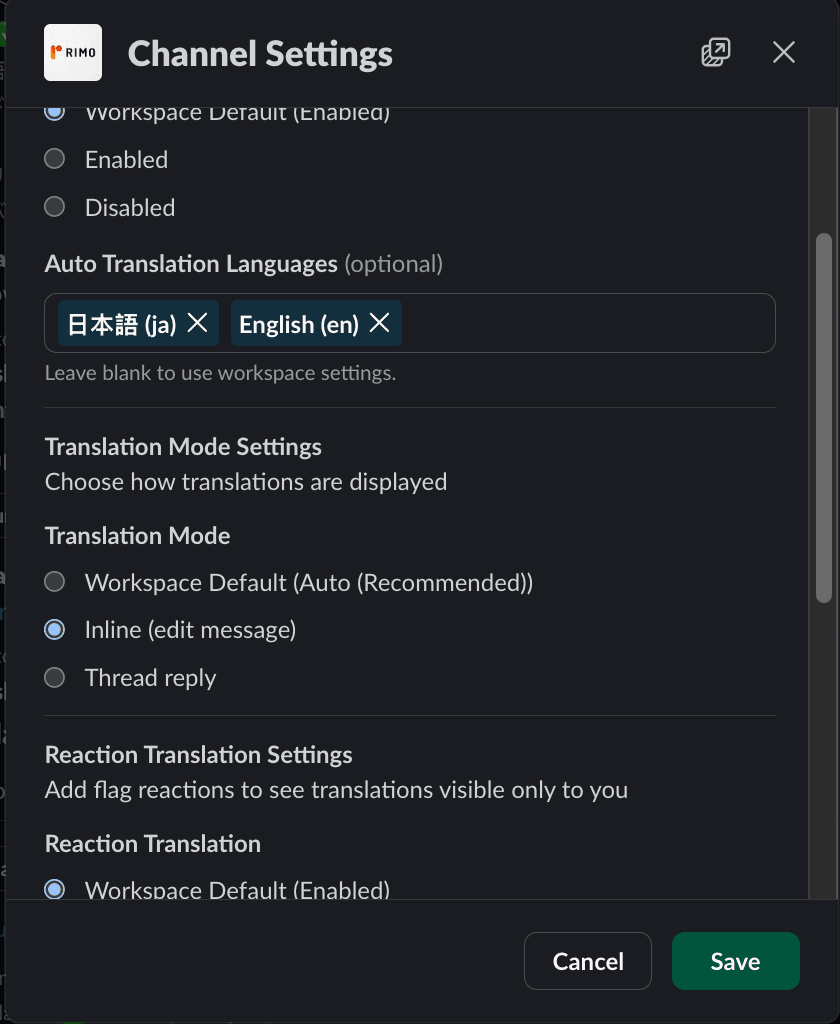This screenshot has height=1024, width=840.
Task: Select Workspace Default under Reaction Translation
Action: tap(54, 889)
